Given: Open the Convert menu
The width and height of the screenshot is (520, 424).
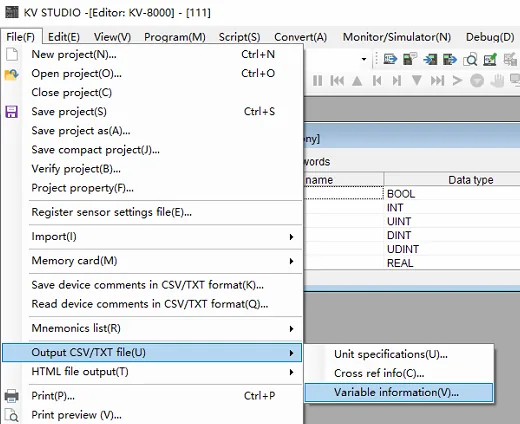Looking at the screenshot, I should point(300,37).
